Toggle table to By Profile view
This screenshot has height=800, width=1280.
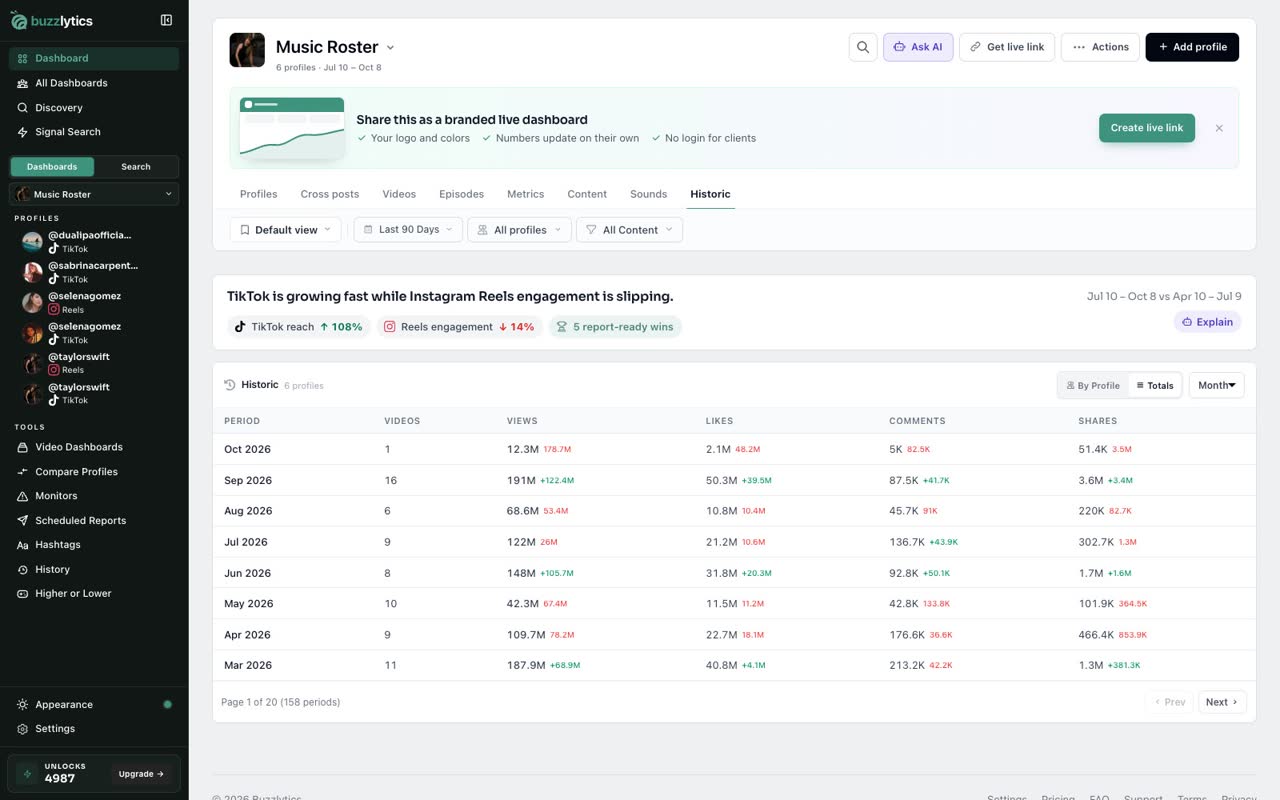(x=1093, y=385)
